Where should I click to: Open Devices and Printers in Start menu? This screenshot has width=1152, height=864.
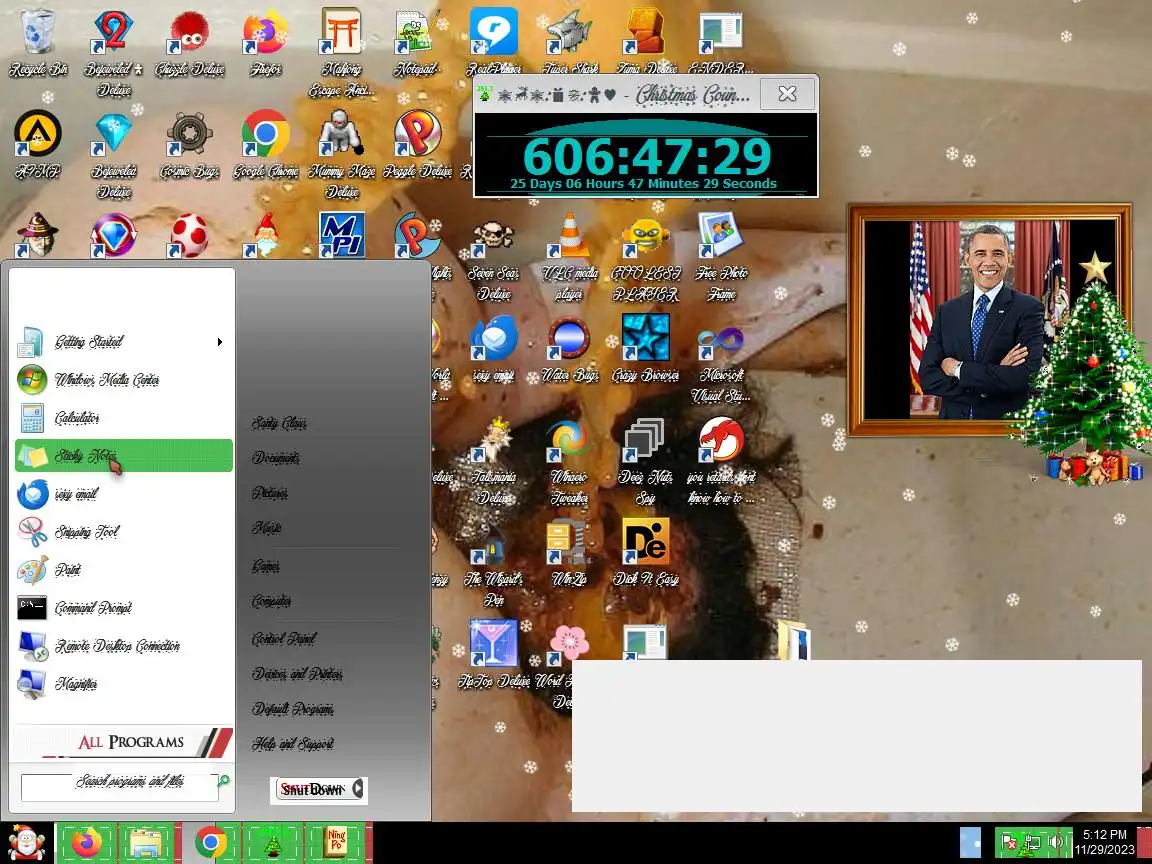(298, 674)
